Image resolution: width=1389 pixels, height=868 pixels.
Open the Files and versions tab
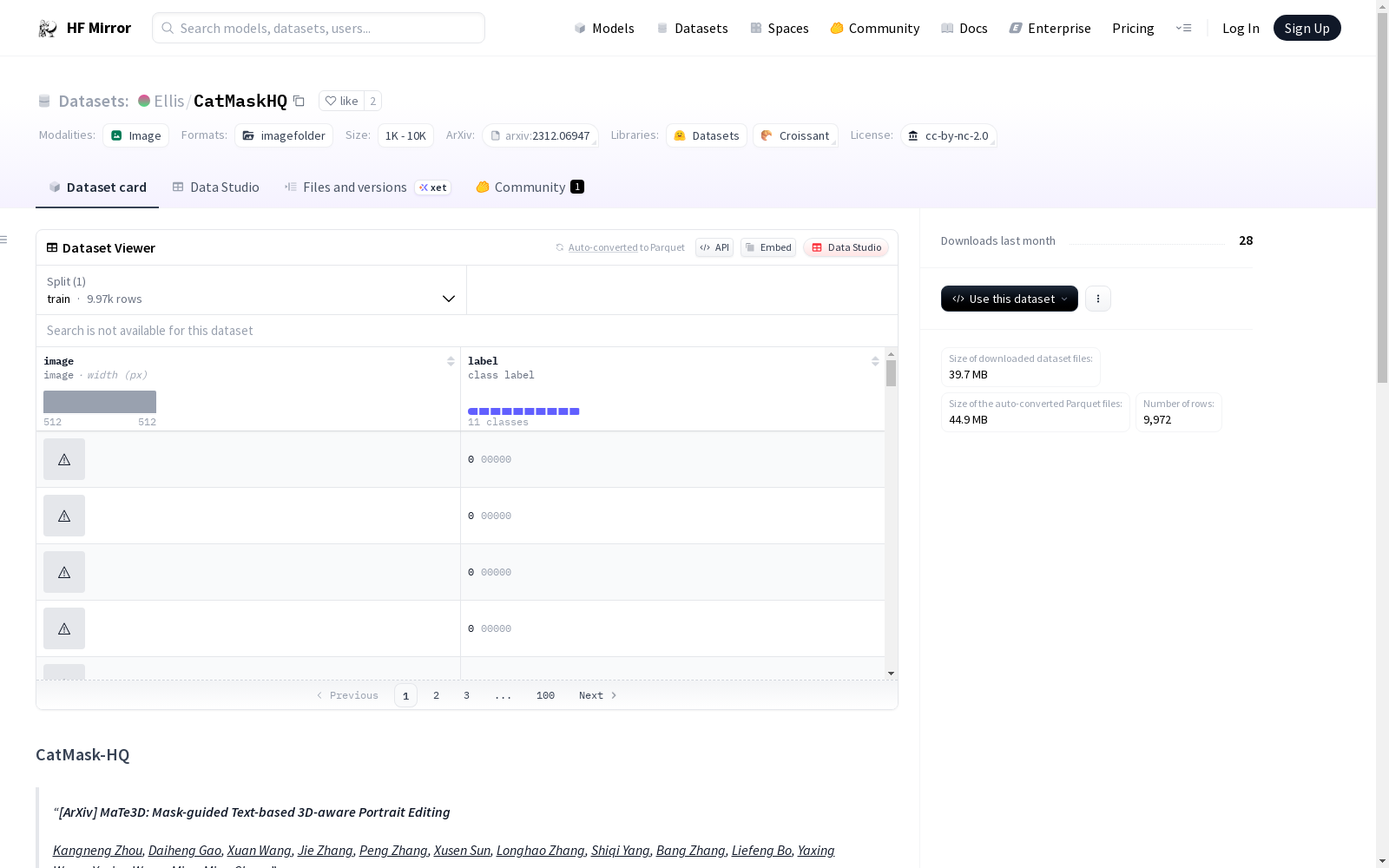click(368, 187)
